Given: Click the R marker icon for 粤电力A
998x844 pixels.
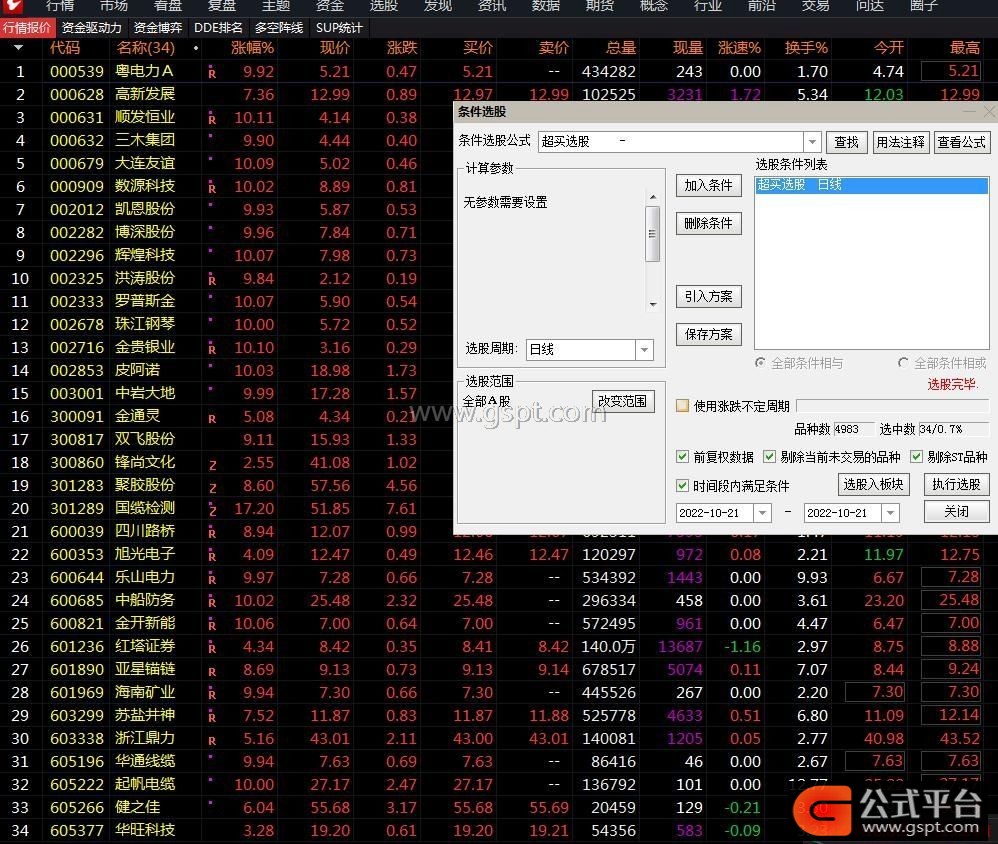Looking at the screenshot, I should [212, 73].
